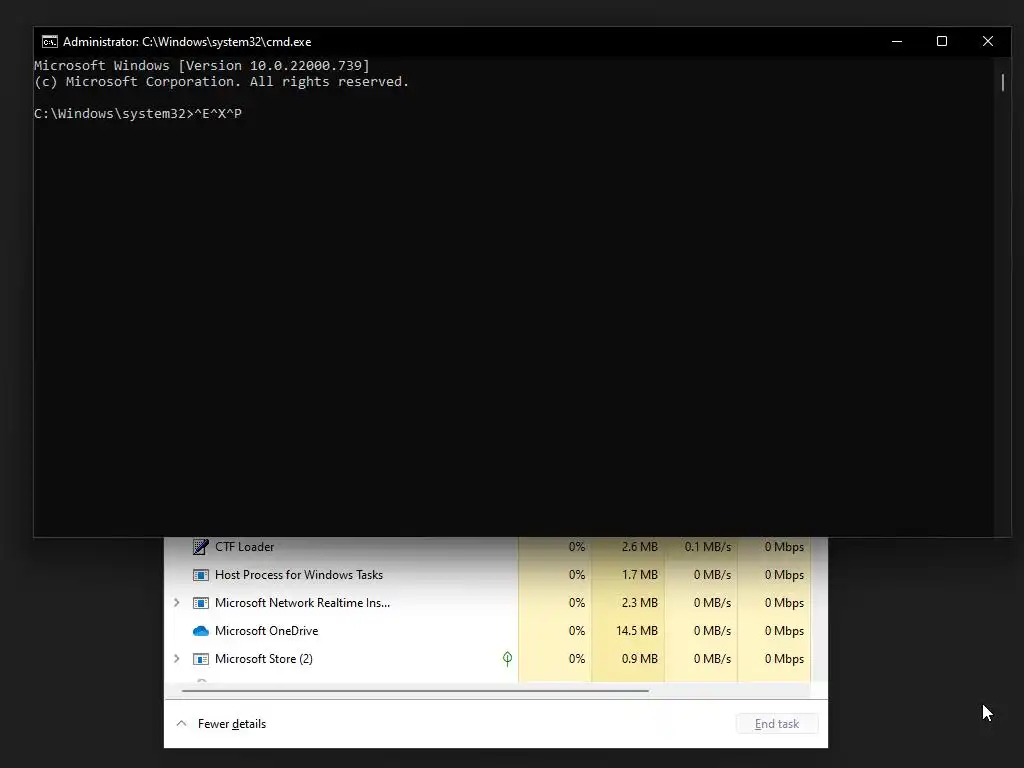Select the Microsoft Store (2) process name
Screen dimensions: 1024x768
point(264,659)
